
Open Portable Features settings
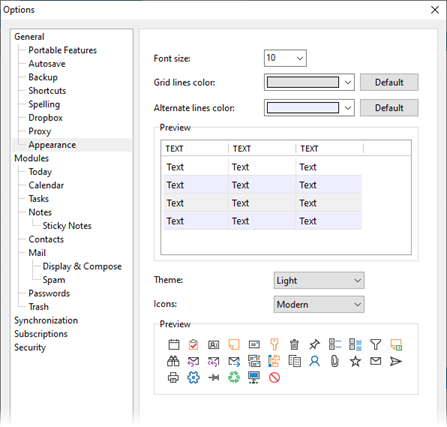click(x=63, y=50)
